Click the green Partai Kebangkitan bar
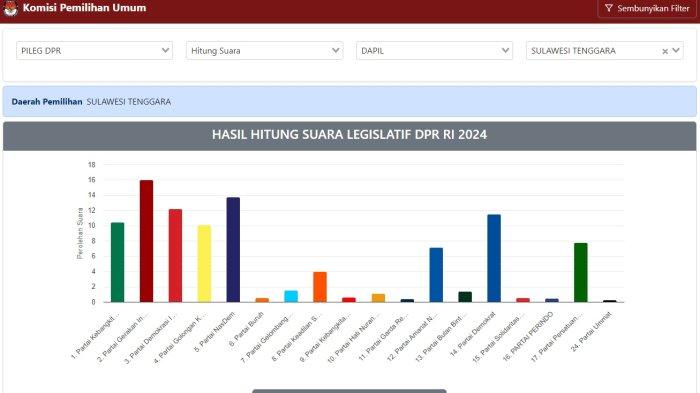This screenshot has width=700, height=393. [x=117, y=262]
